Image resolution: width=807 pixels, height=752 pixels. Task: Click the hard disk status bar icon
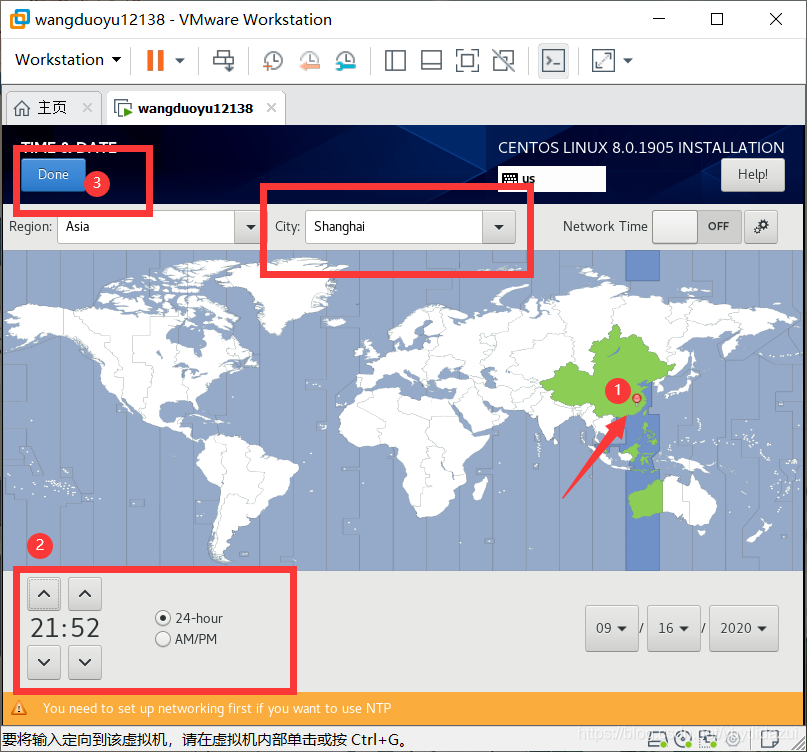(658, 740)
